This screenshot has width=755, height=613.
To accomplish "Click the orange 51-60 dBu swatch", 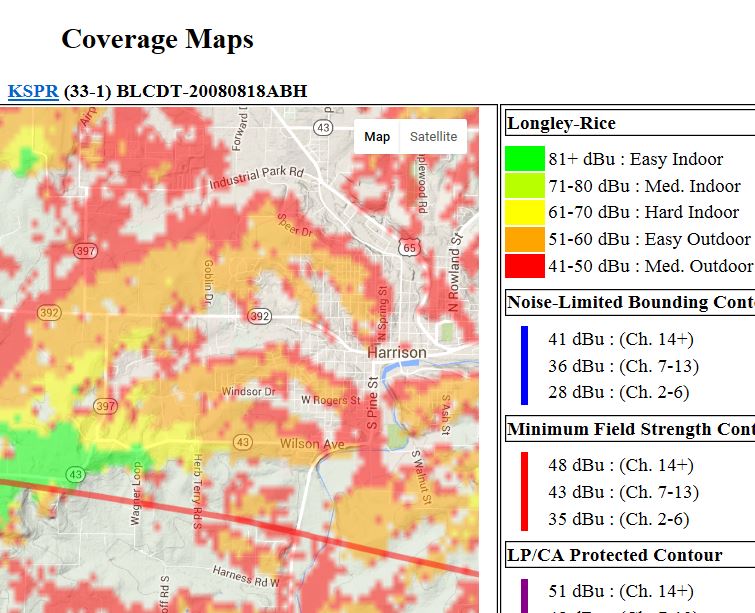I will [524, 239].
